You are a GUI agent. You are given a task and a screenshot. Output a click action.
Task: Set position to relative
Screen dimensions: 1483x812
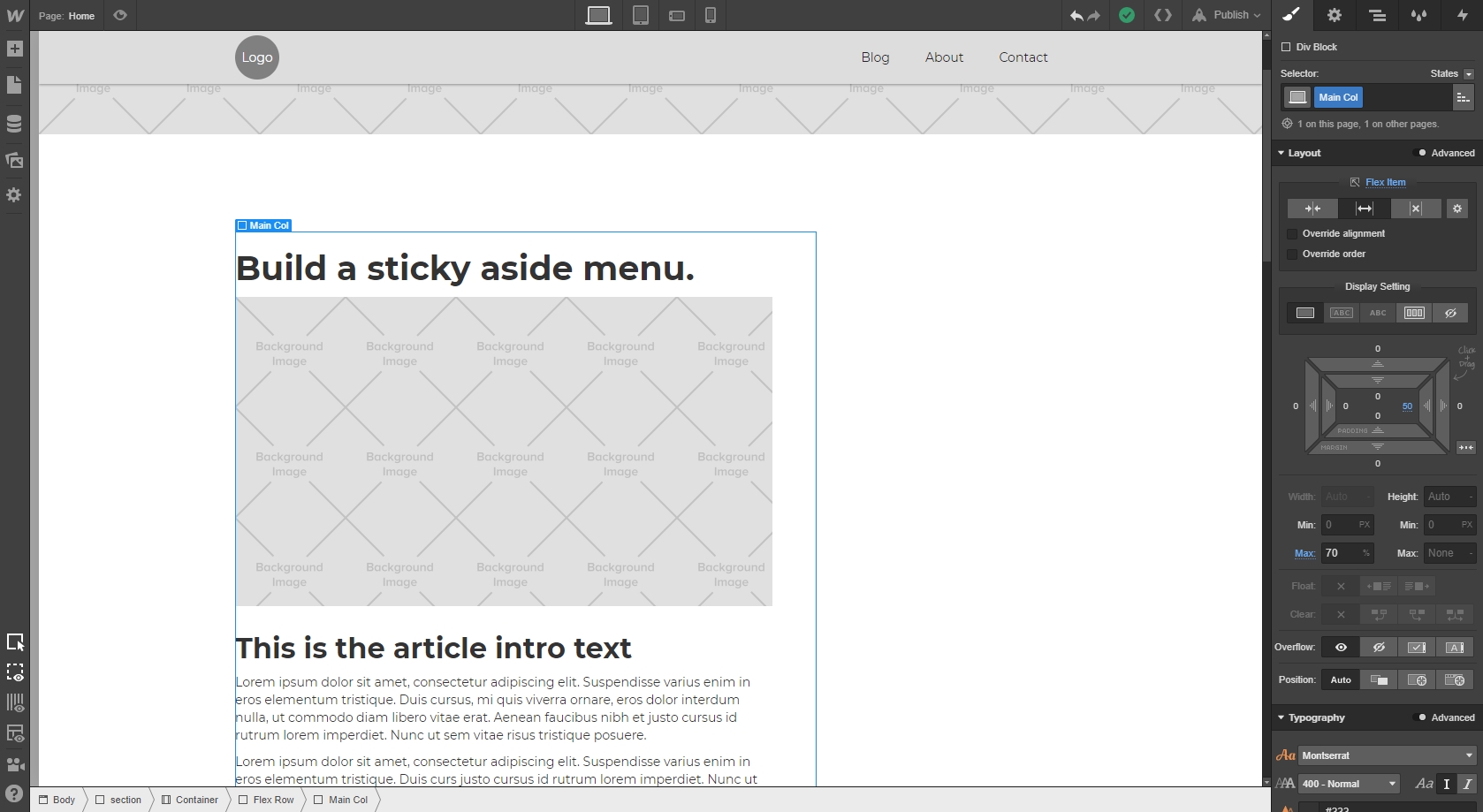1379,679
